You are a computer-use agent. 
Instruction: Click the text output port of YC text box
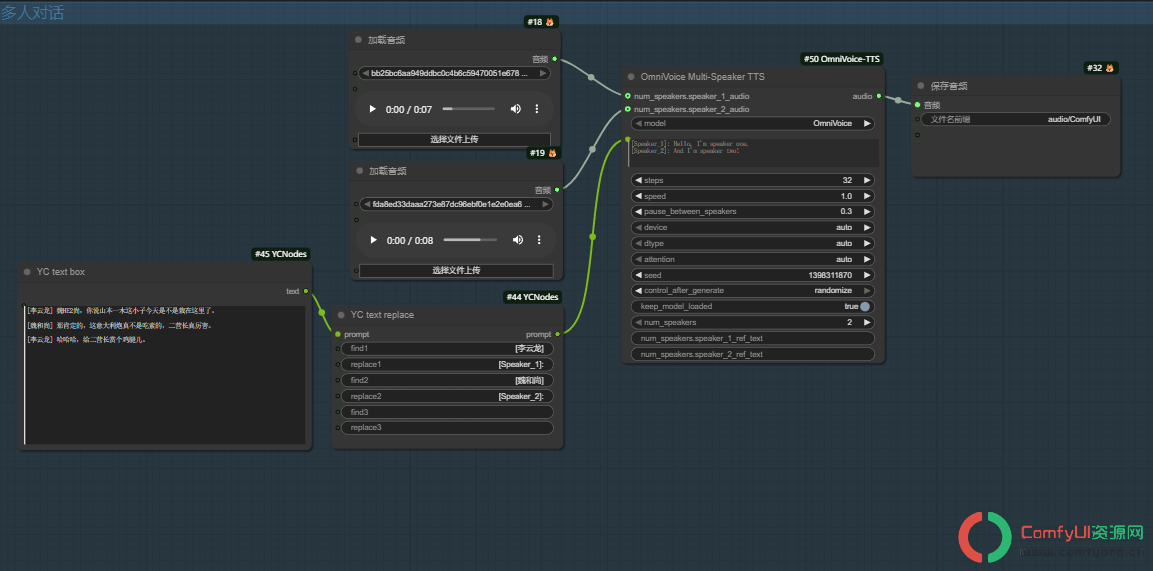click(306, 292)
